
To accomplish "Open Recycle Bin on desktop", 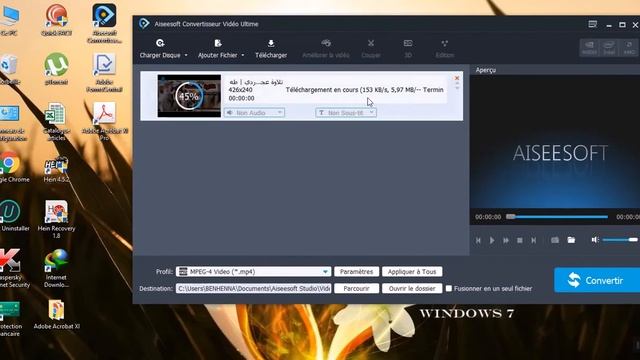I will (x=9, y=69).
